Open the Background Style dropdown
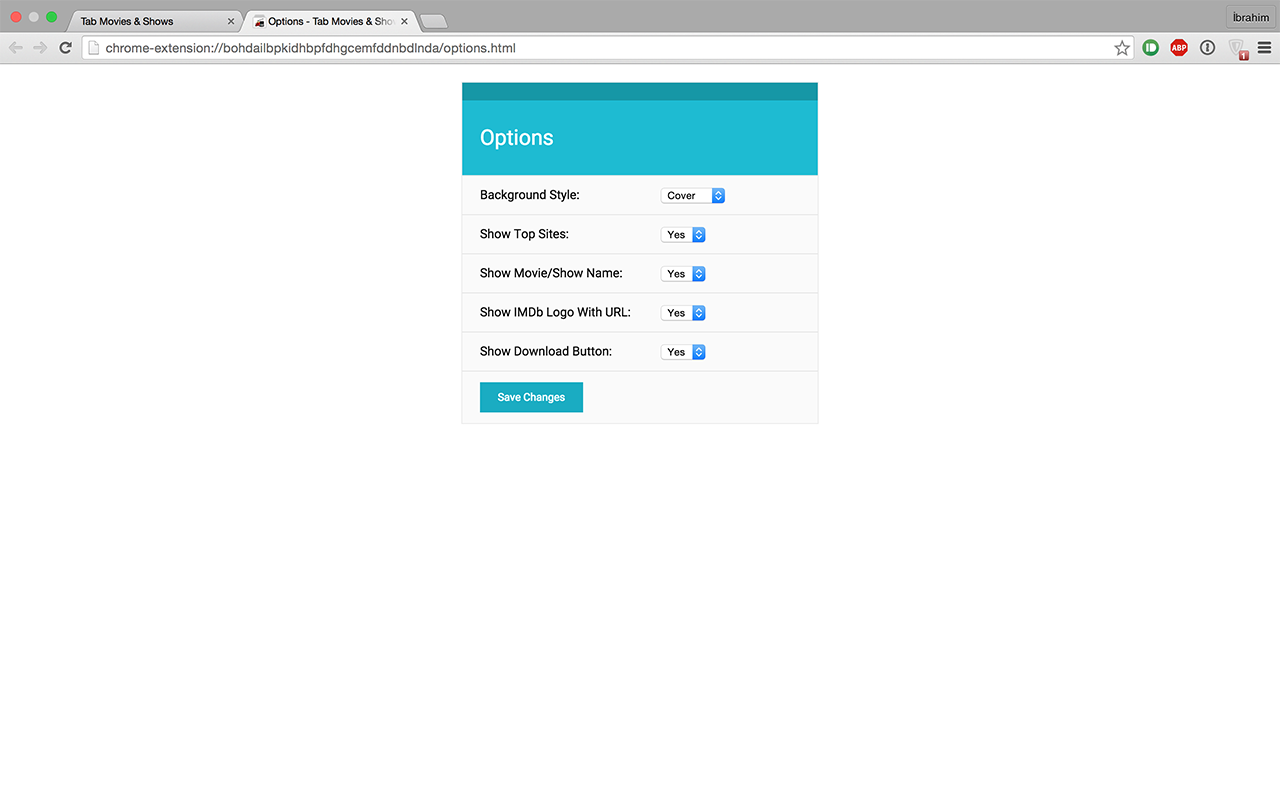Image resolution: width=1280 pixels, height=800 pixels. (693, 196)
